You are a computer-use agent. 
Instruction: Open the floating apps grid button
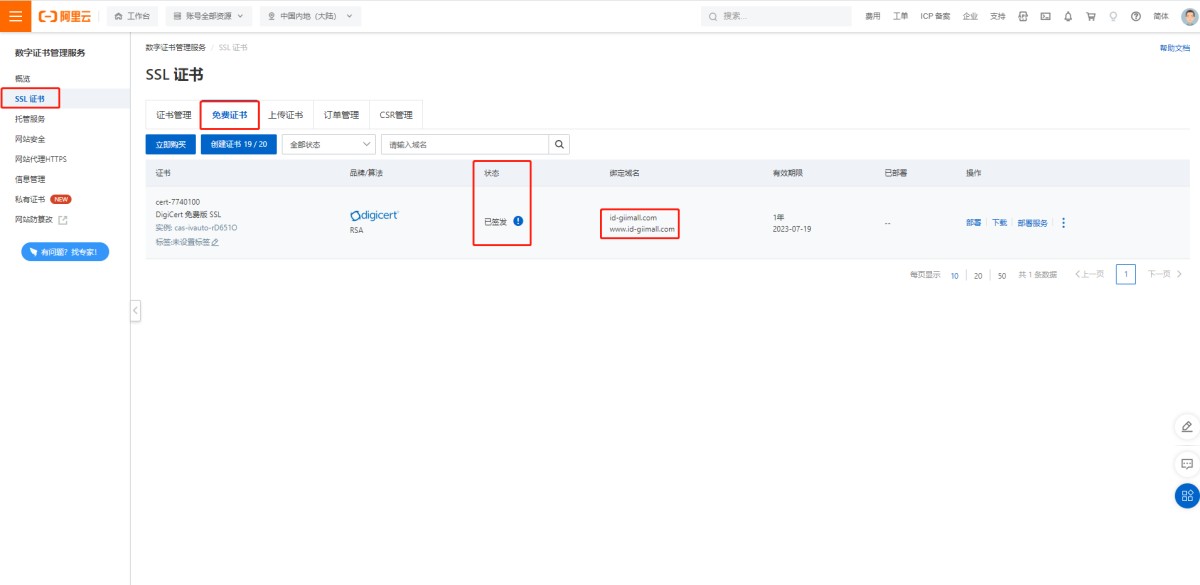coord(1187,496)
